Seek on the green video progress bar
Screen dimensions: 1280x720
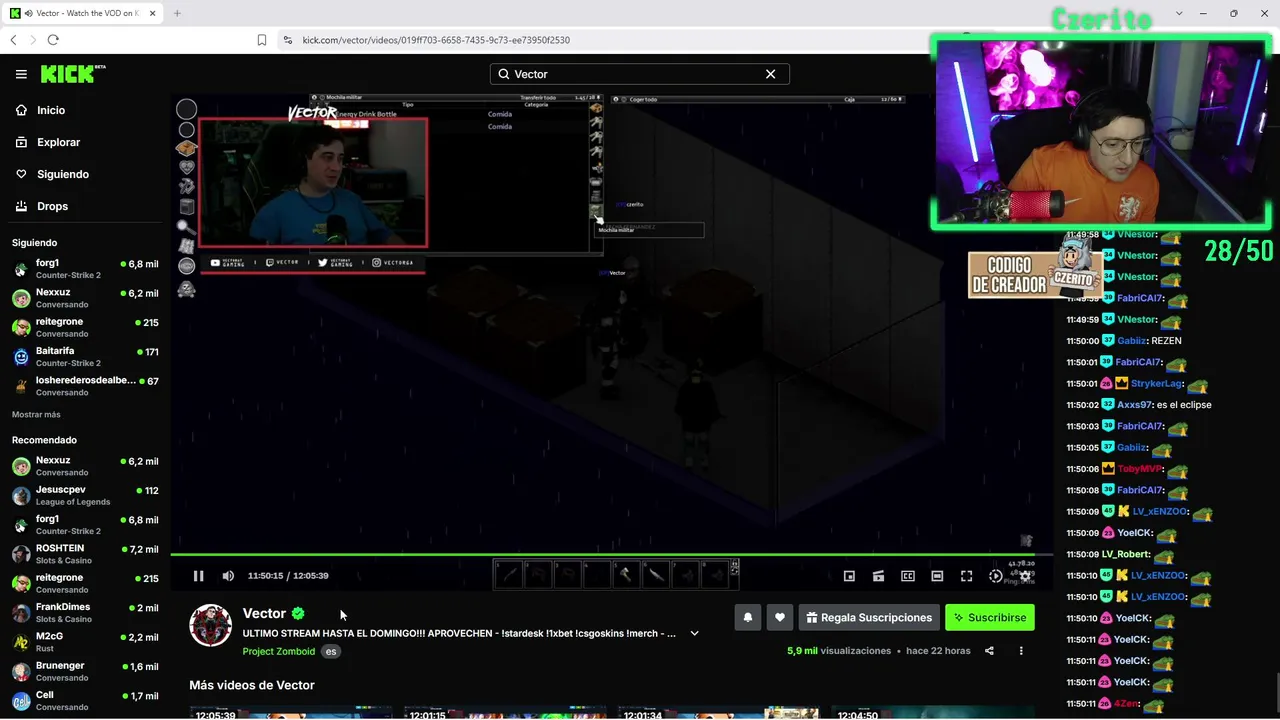[x=611, y=554]
